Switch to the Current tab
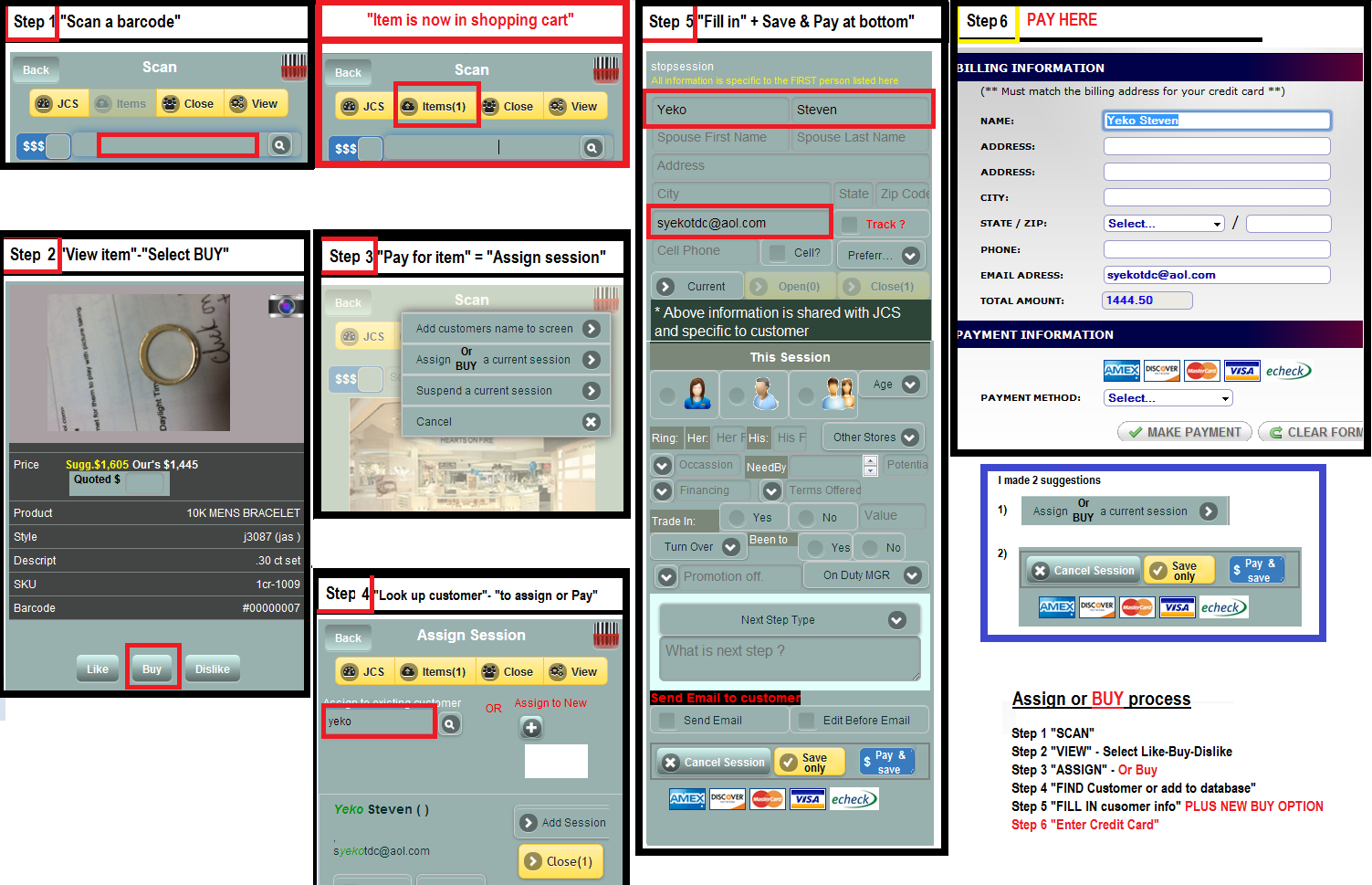Image resolution: width=1372 pixels, height=885 pixels. point(697,286)
